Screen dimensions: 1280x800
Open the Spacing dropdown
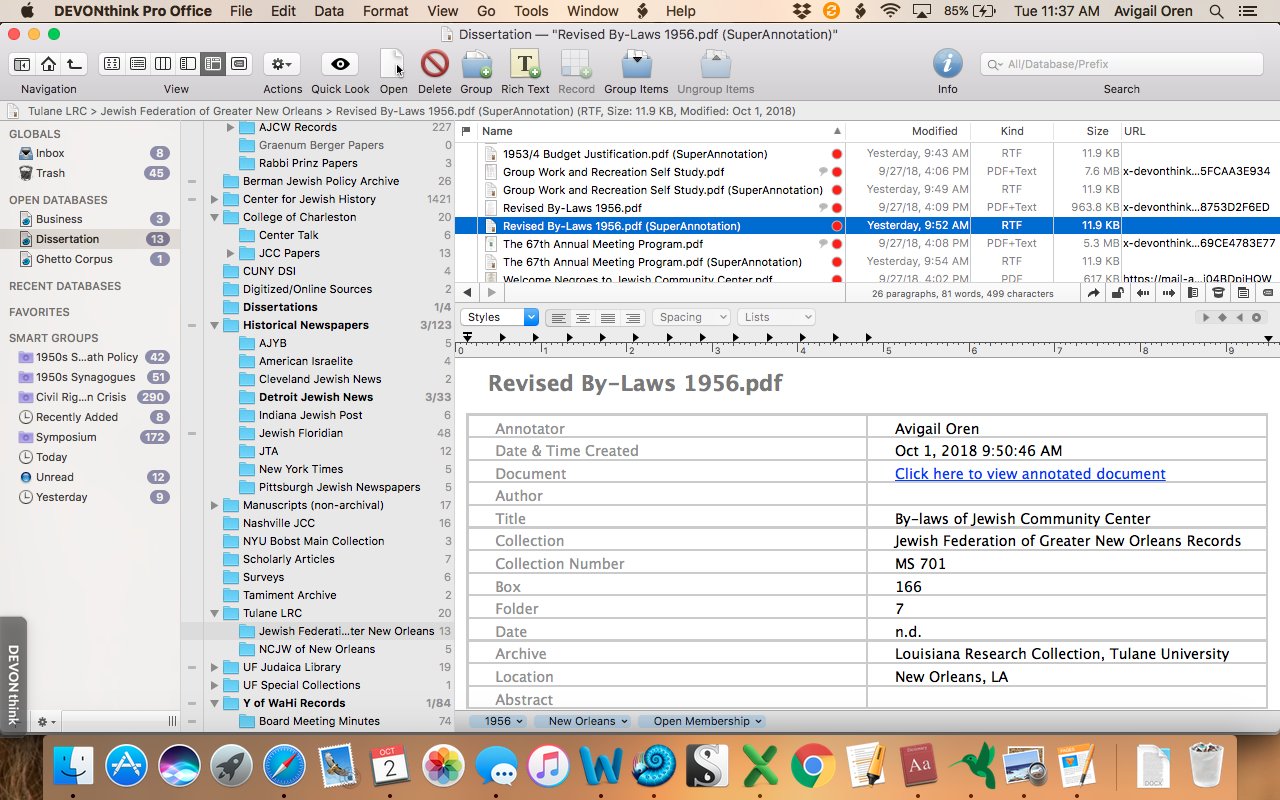pos(691,317)
